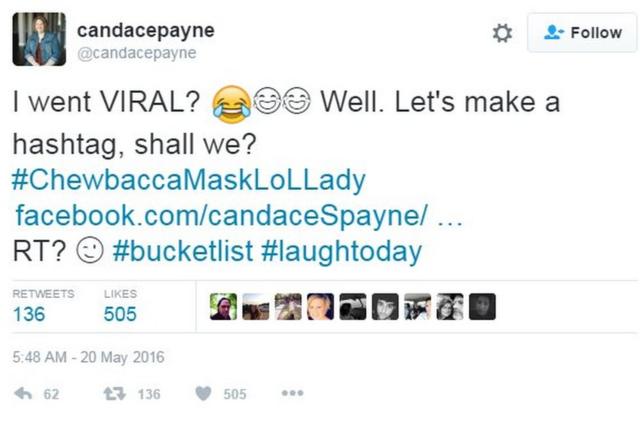Visit the @candacepayne handle link

(x=137, y=53)
